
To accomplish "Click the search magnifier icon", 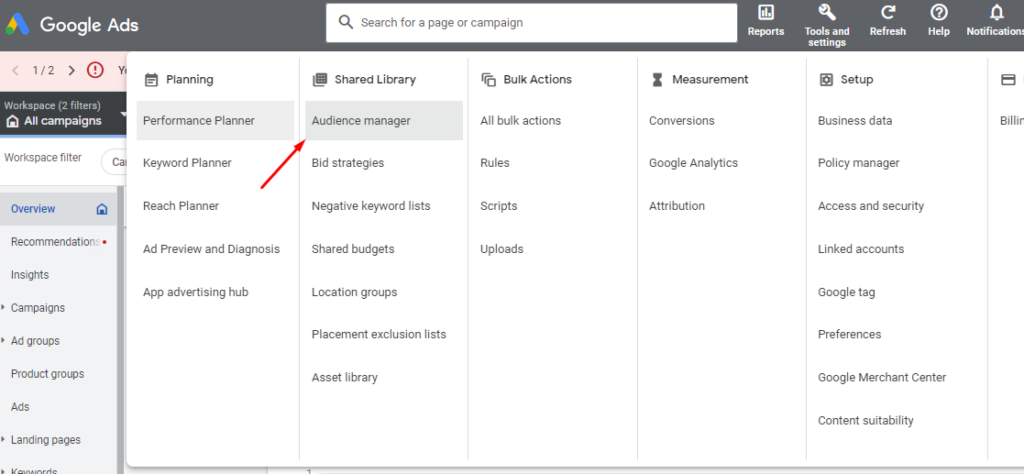I will click(346, 22).
